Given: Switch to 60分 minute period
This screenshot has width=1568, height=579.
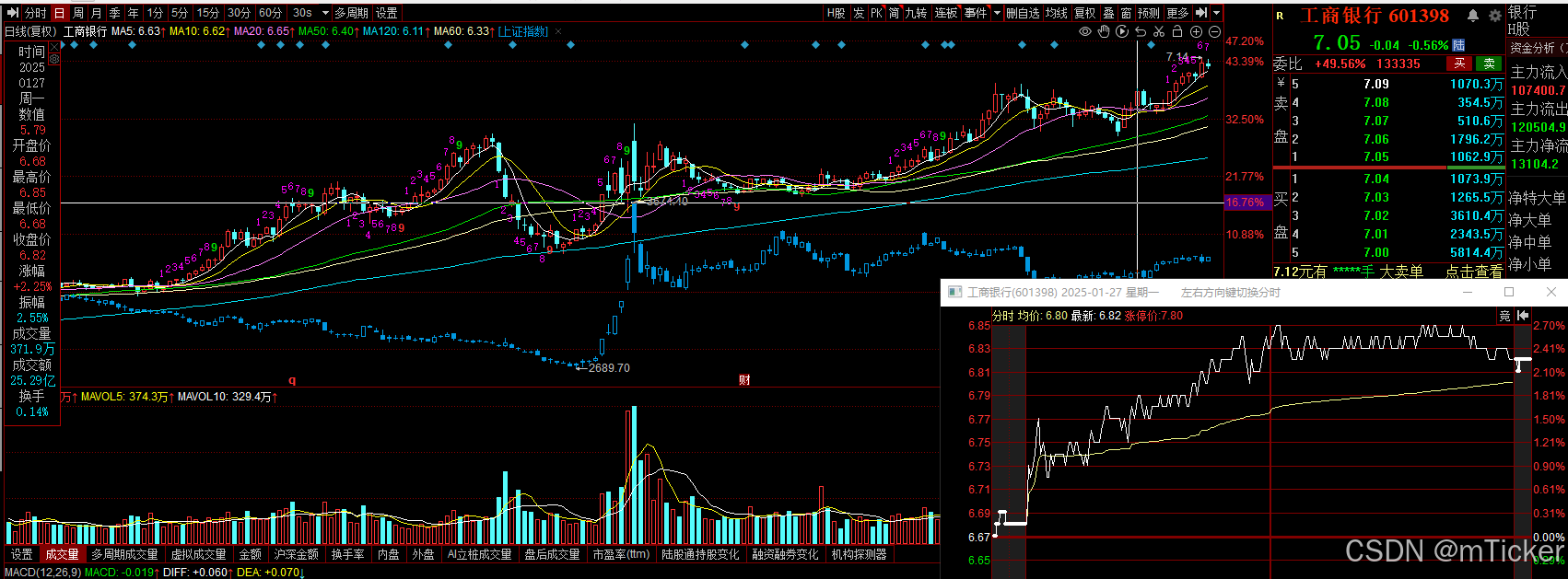Looking at the screenshot, I should pyautogui.click(x=270, y=13).
